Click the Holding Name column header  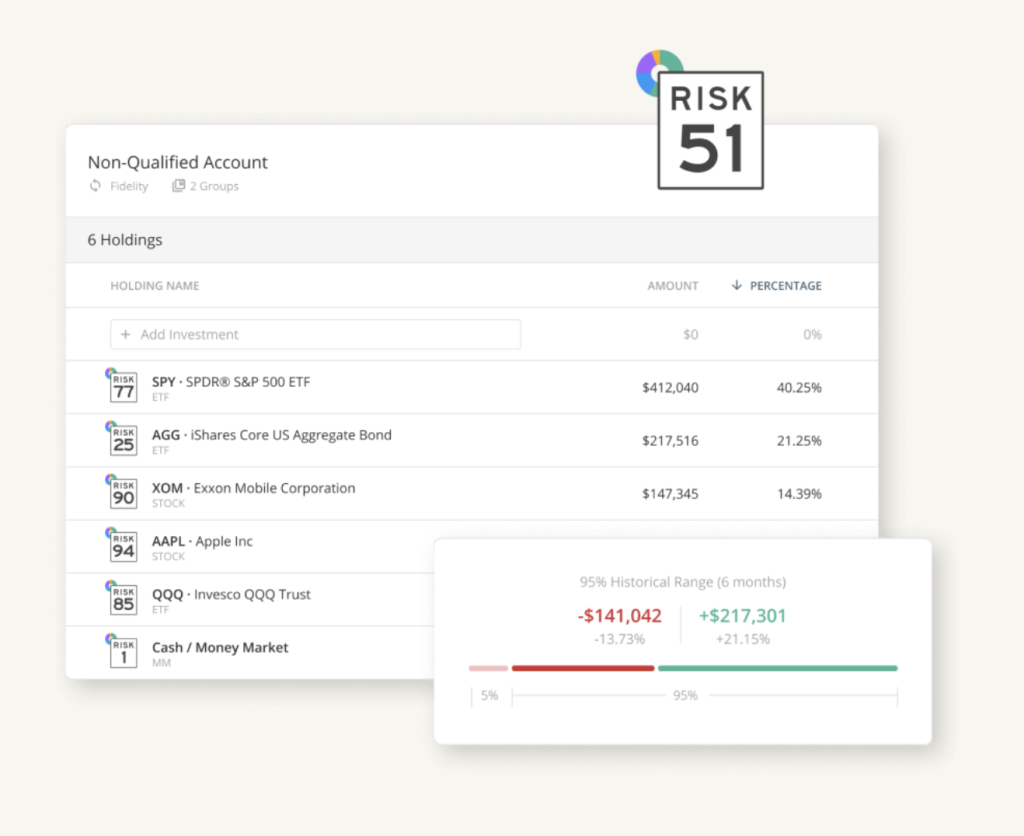pos(154,286)
